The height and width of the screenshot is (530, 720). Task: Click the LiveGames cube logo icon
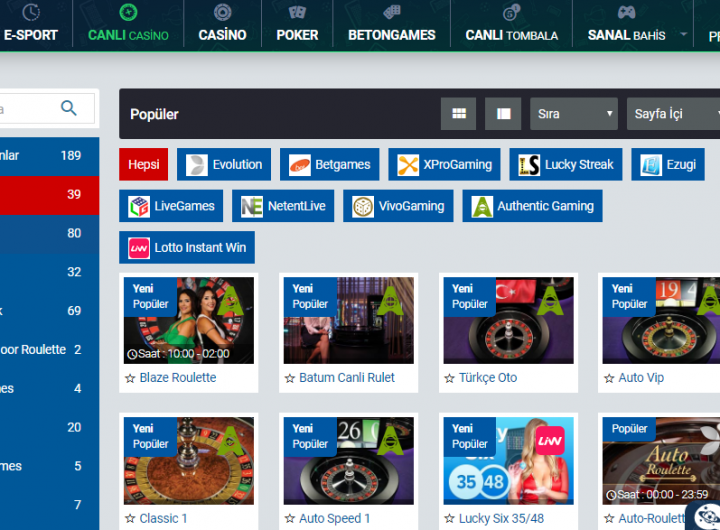pyautogui.click(x=139, y=206)
